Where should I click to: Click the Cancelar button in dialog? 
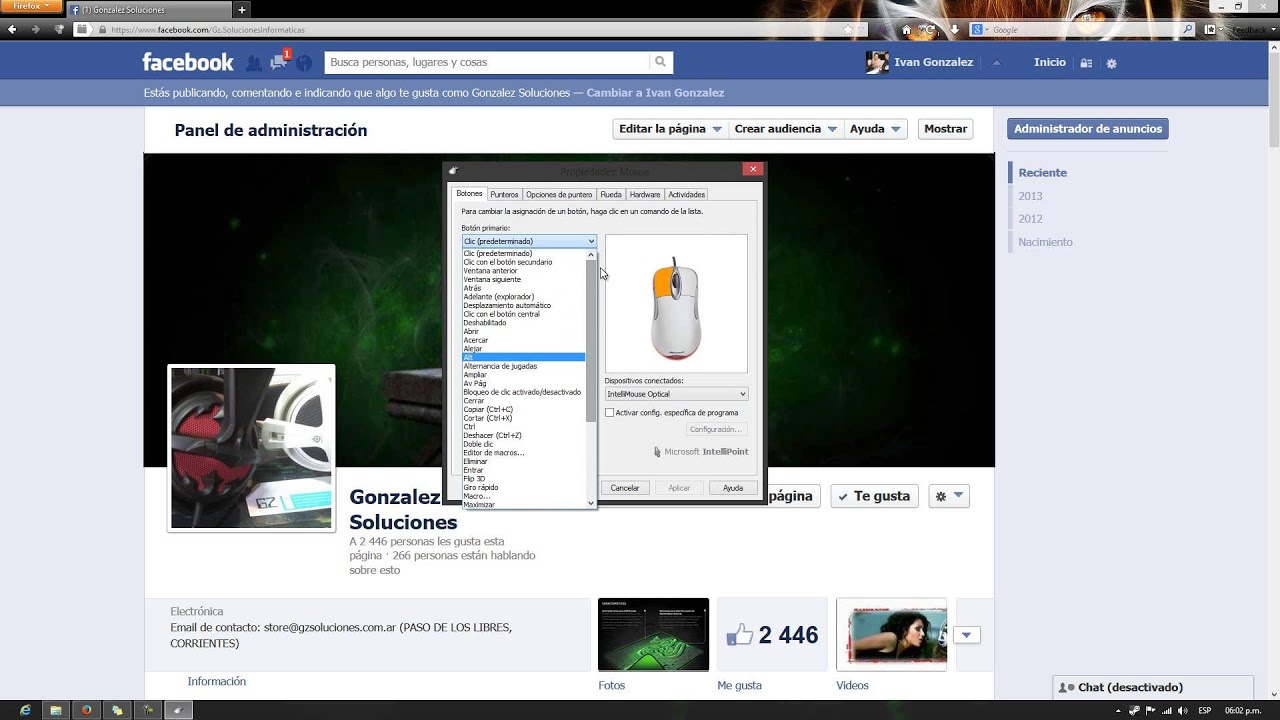[625, 488]
